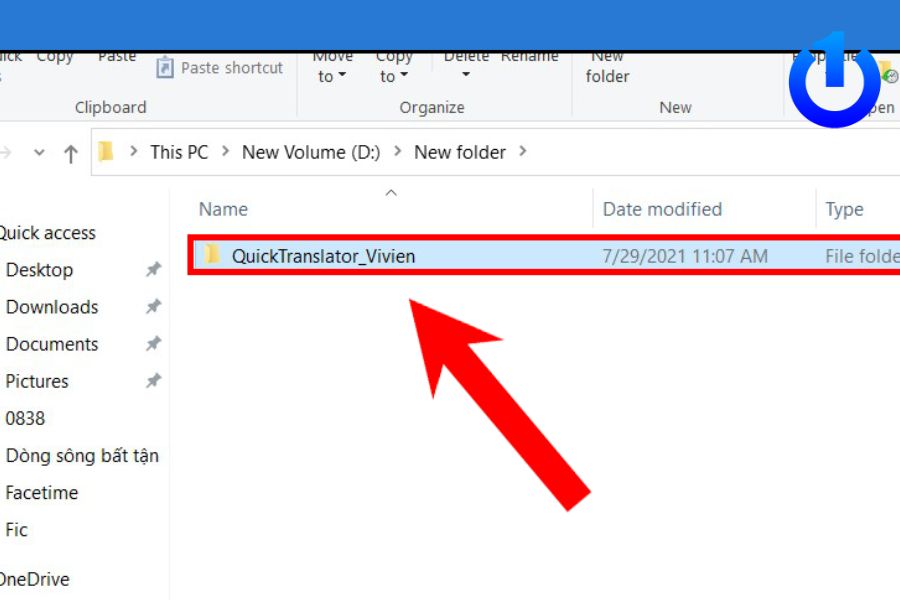Click pin icon beside Pictures
This screenshot has width=900, height=600.
(x=153, y=381)
